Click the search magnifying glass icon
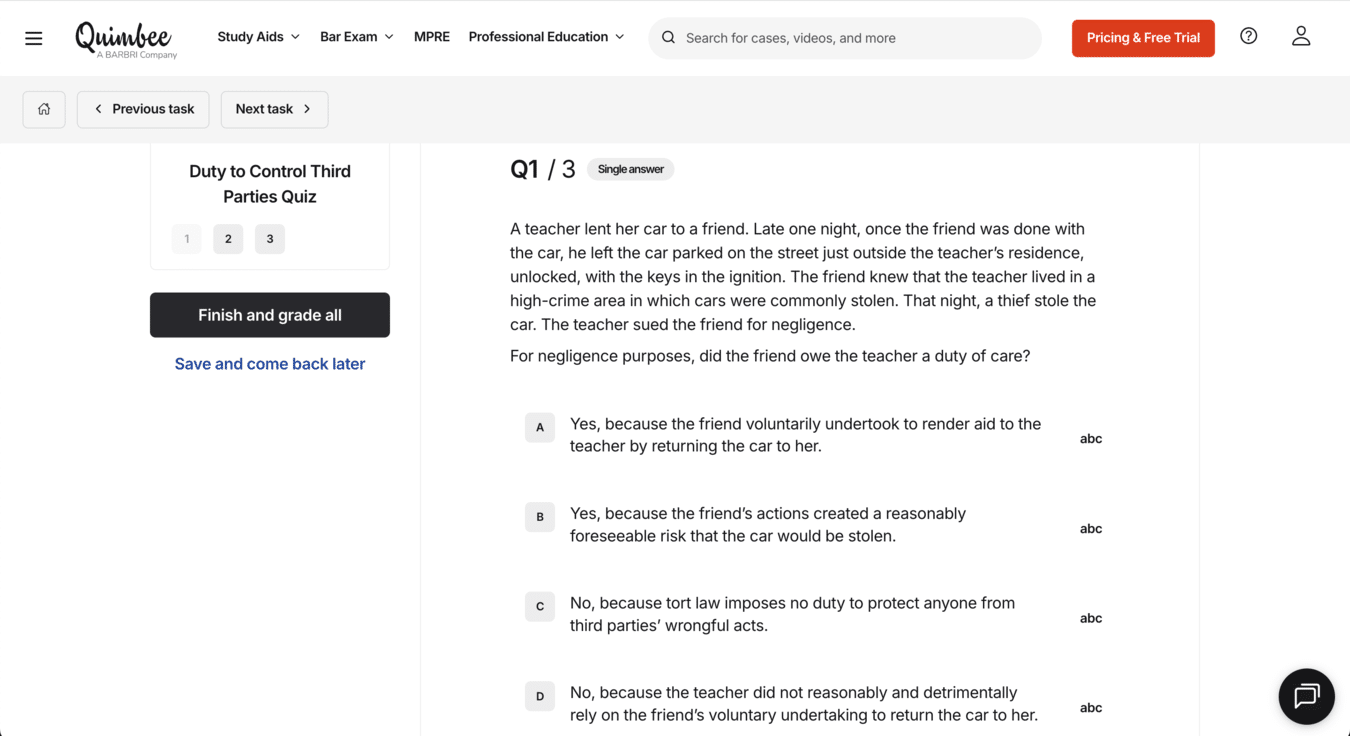This screenshot has height=736, width=1350. pos(667,37)
